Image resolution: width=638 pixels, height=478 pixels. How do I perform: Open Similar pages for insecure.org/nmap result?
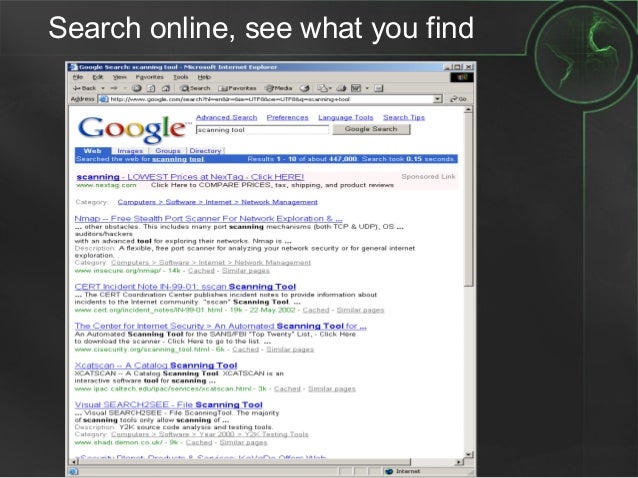click(246, 271)
